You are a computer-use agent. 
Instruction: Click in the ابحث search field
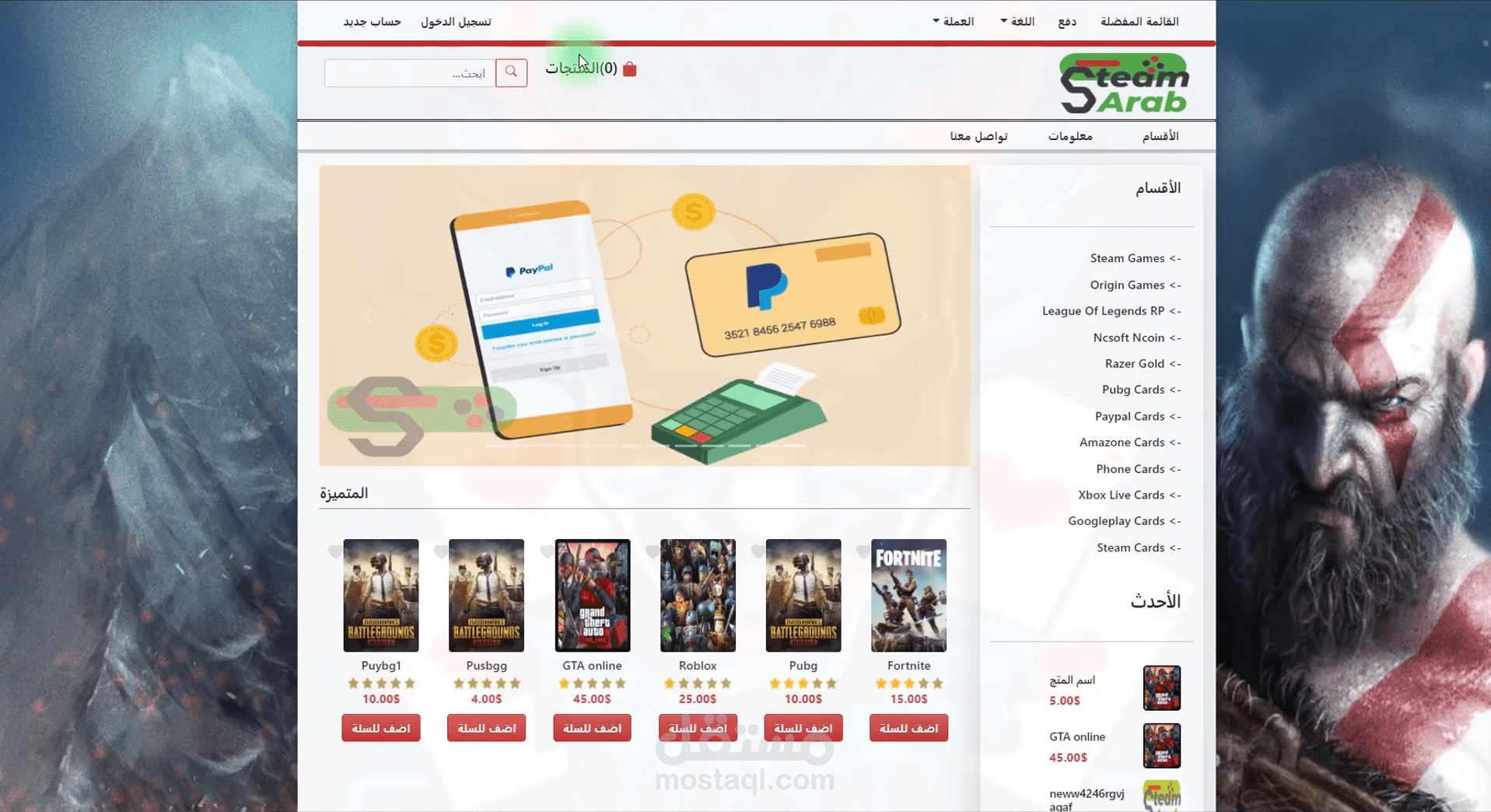point(410,73)
